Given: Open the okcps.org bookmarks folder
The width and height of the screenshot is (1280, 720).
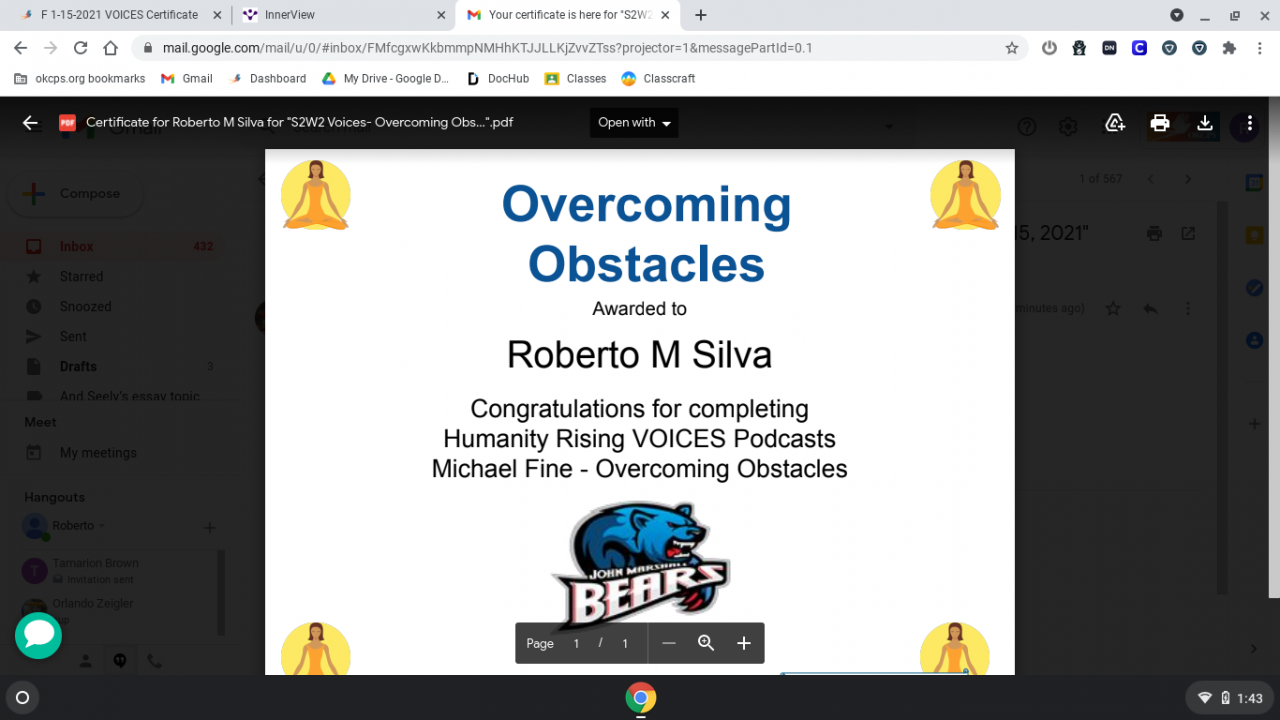Looking at the screenshot, I should pos(80,78).
